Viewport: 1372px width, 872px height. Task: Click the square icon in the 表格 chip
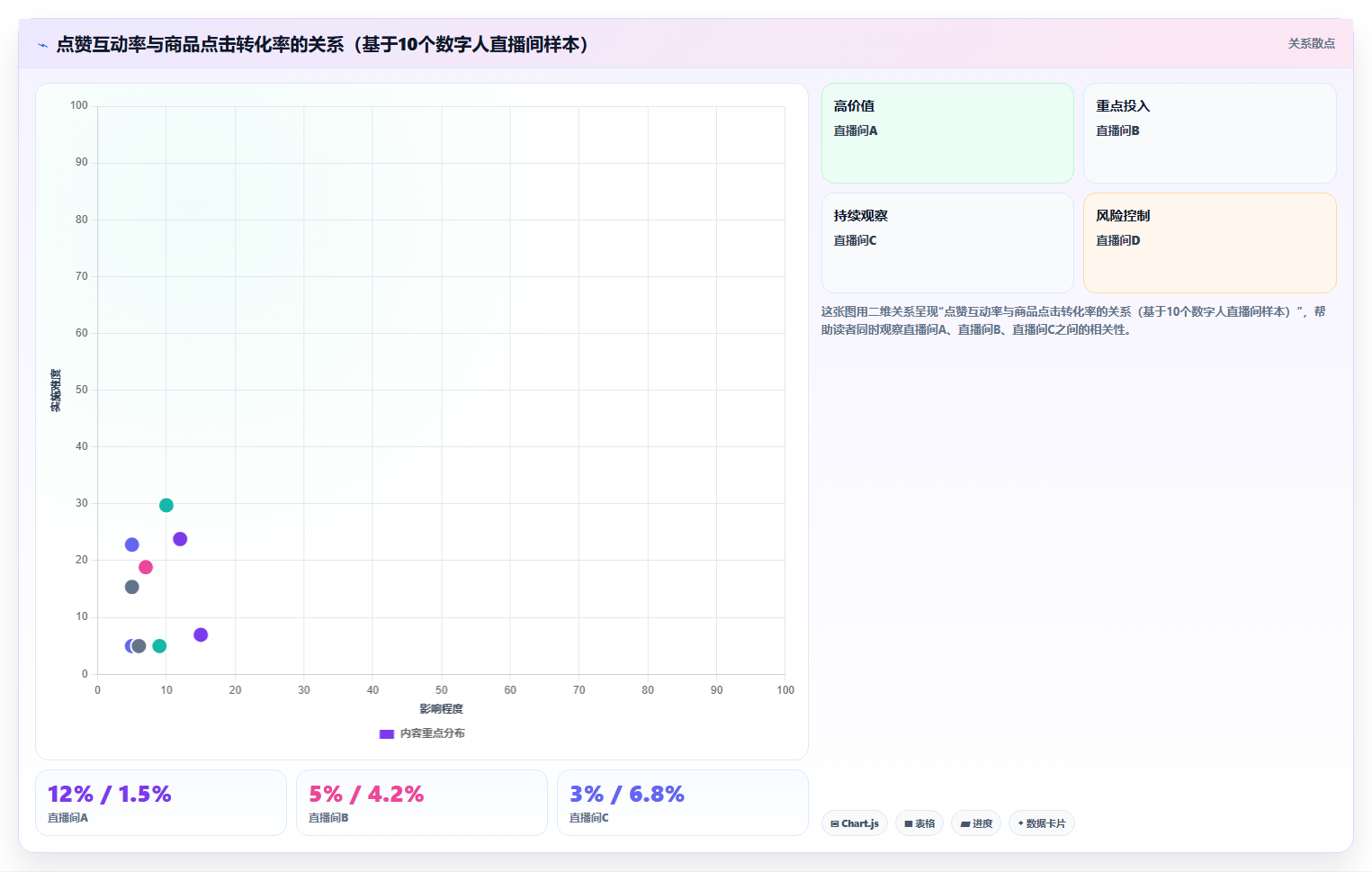(909, 824)
